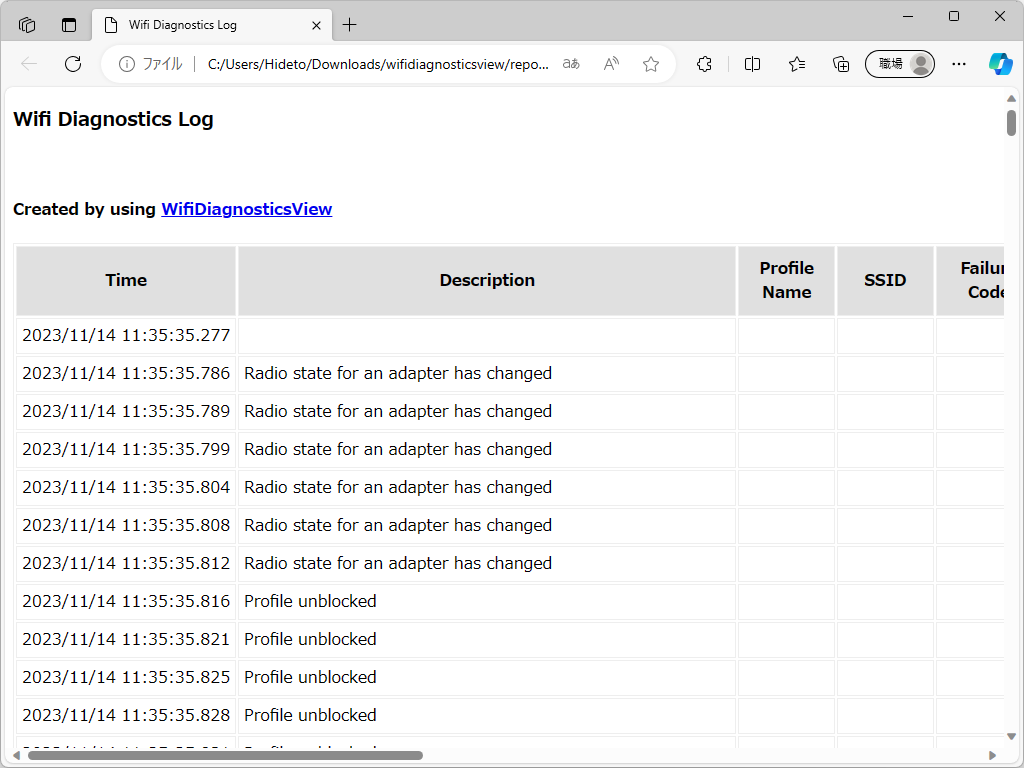Open the Extensions puzzle icon
The image size is (1024, 768).
tap(704, 64)
